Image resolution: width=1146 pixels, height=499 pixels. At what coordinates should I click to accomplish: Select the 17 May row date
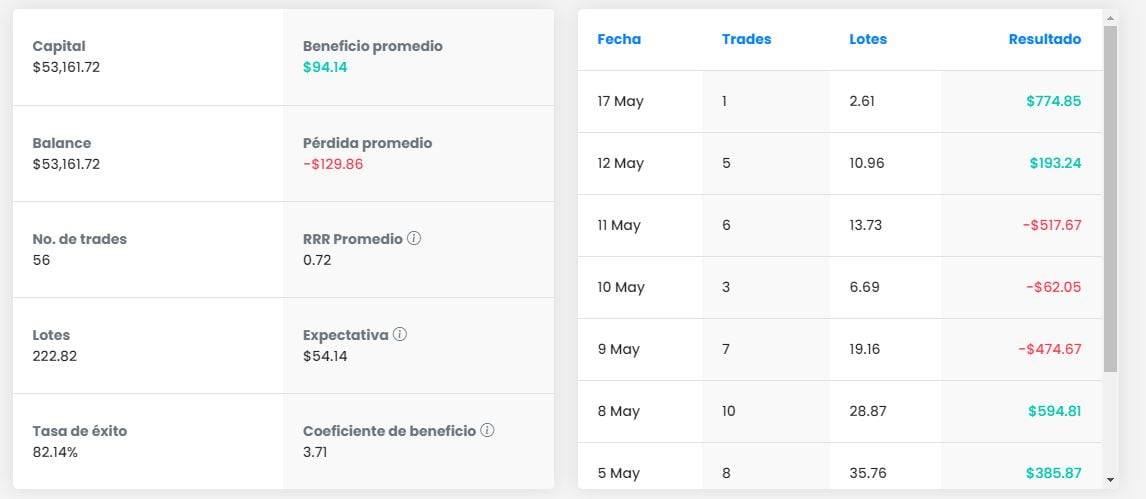(x=620, y=101)
